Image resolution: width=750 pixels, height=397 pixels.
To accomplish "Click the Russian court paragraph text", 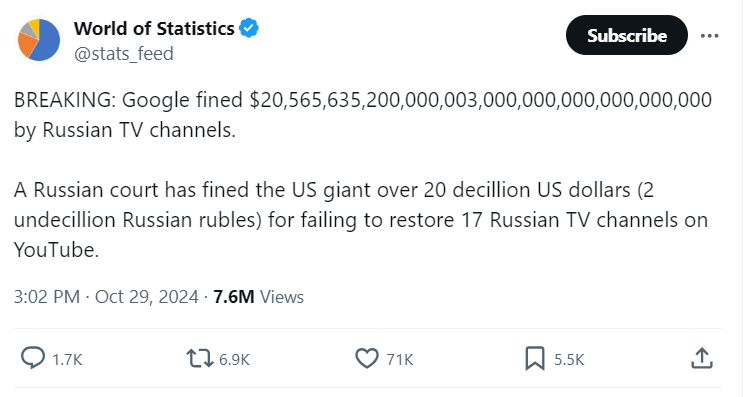I will [x=361, y=220].
